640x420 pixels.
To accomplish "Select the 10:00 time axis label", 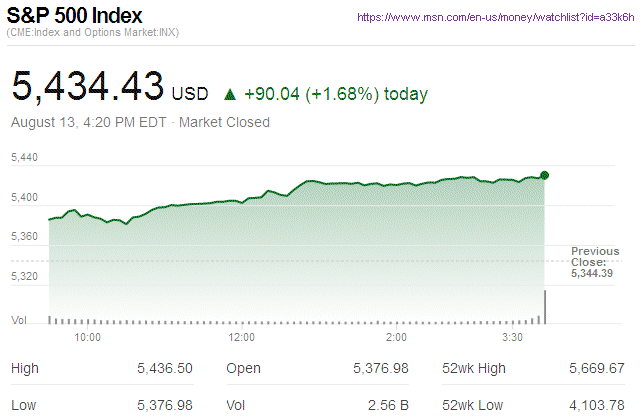I will (x=88, y=338).
